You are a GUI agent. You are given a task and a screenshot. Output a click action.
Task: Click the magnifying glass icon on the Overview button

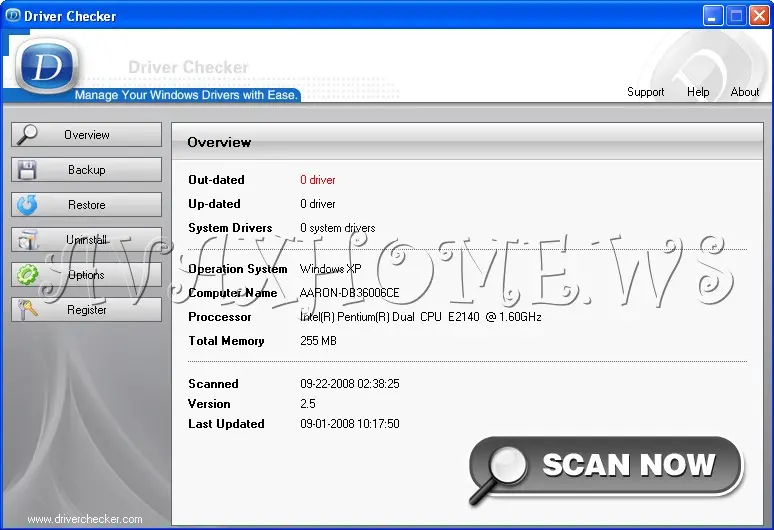27,135
